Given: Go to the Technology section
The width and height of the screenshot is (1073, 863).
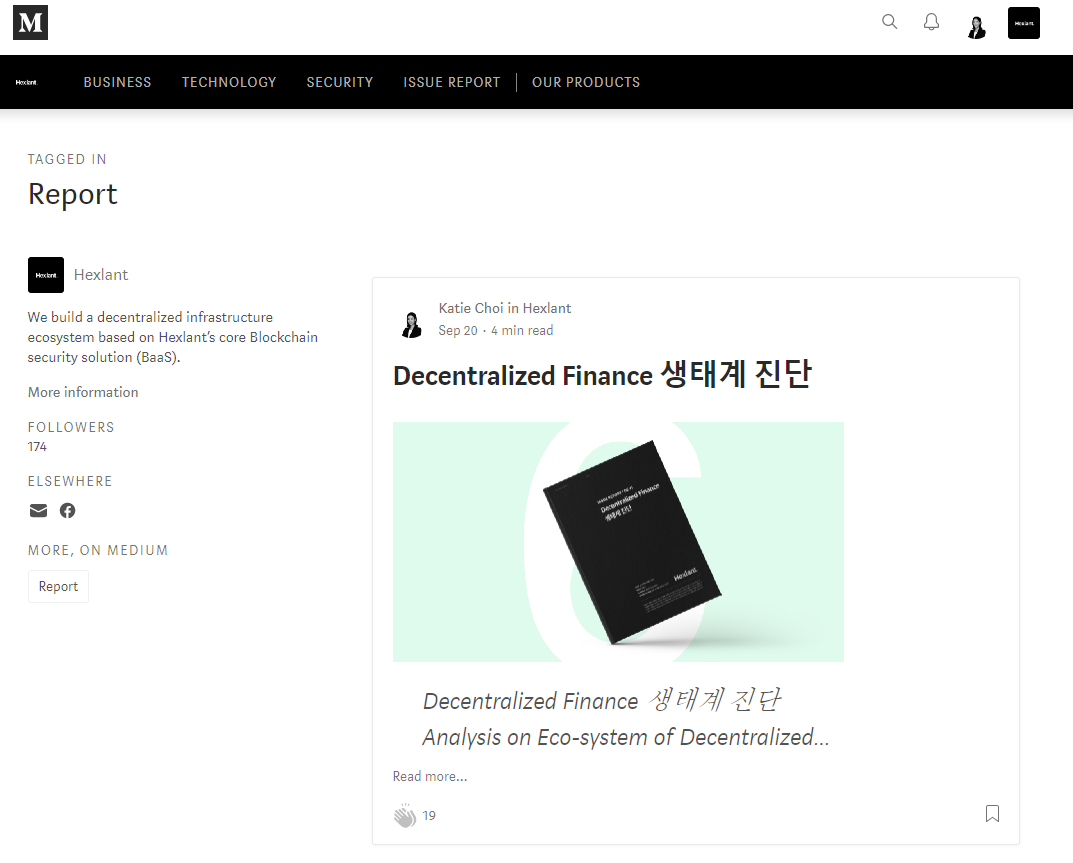Looking at the screenshot, I should click(x=229, y=82).
